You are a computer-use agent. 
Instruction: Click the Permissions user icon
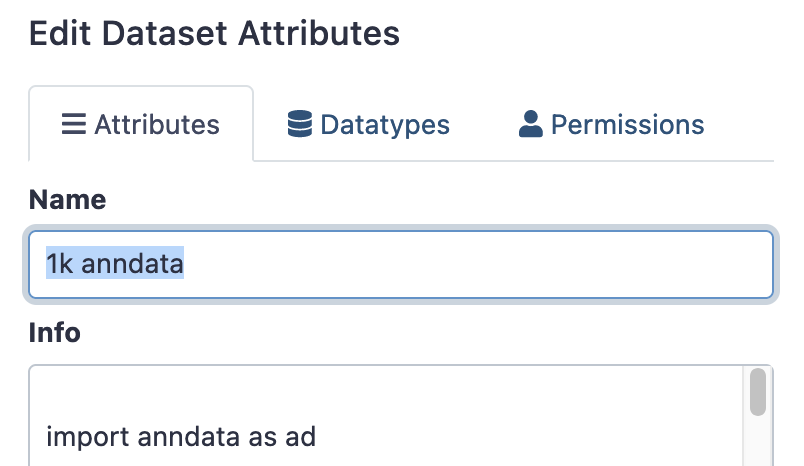530,125
